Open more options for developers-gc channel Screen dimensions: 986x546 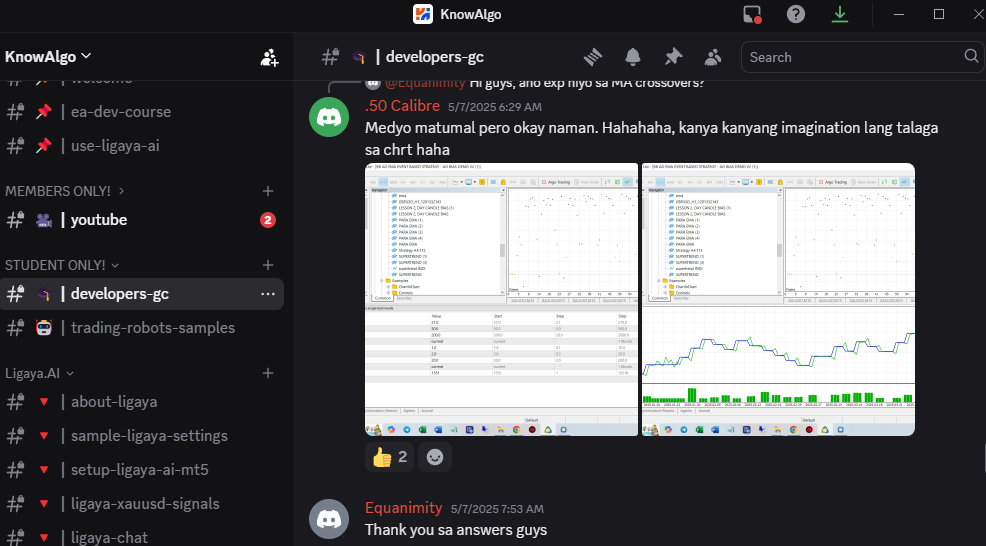(268, 294)
